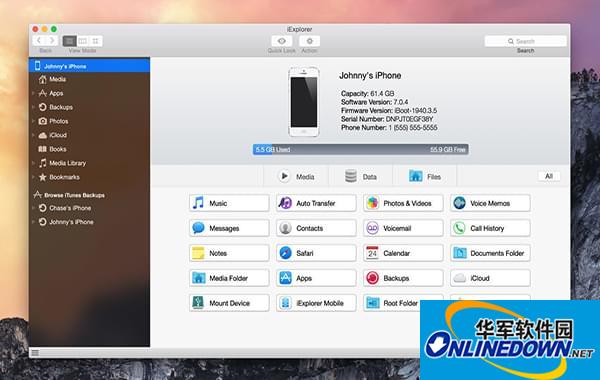The width and height of the screenshot is (600, 380).
Task: Expand Johnny's iPhone backup
Action: [33, 222]
